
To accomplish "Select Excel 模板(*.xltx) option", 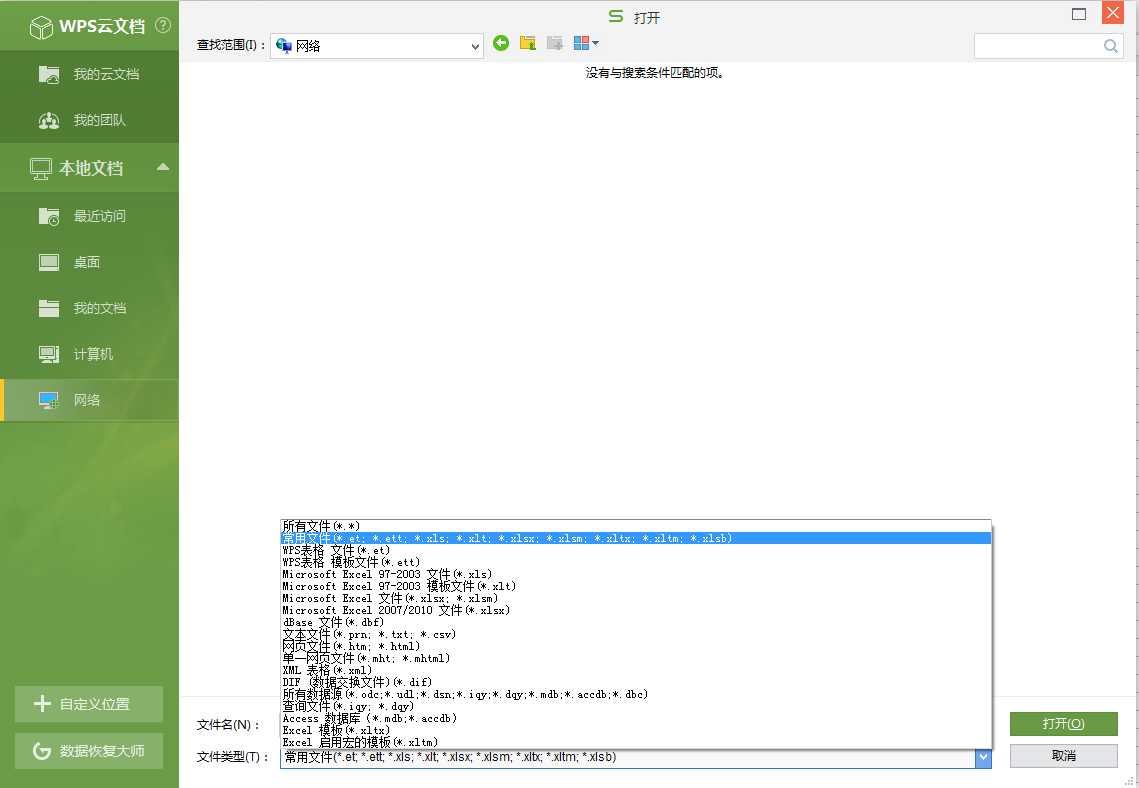I will 636,731.
